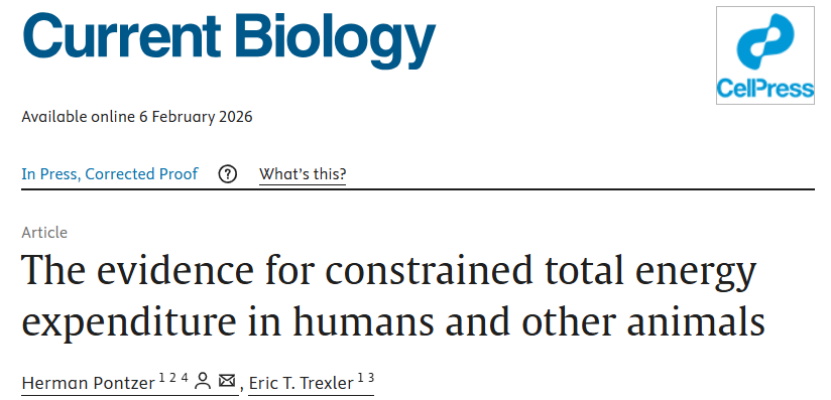The height and width of the screenshot is (400, 831).
Task: Click Pontzer's superscript affiliation 4
Action: pyautogui.click(x=183, y=376)
